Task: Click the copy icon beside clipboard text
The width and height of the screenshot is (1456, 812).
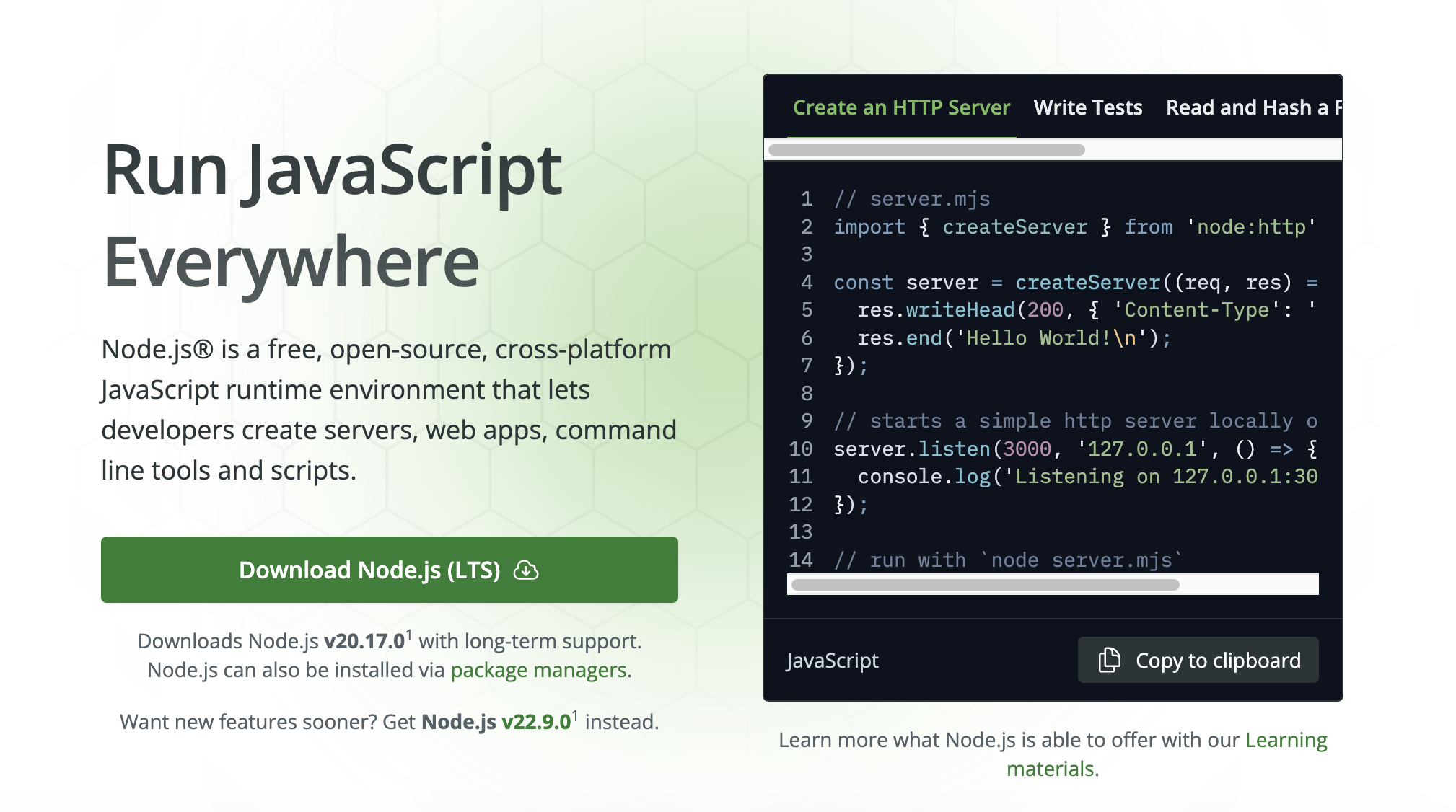Action: [x=1109, y=660]
